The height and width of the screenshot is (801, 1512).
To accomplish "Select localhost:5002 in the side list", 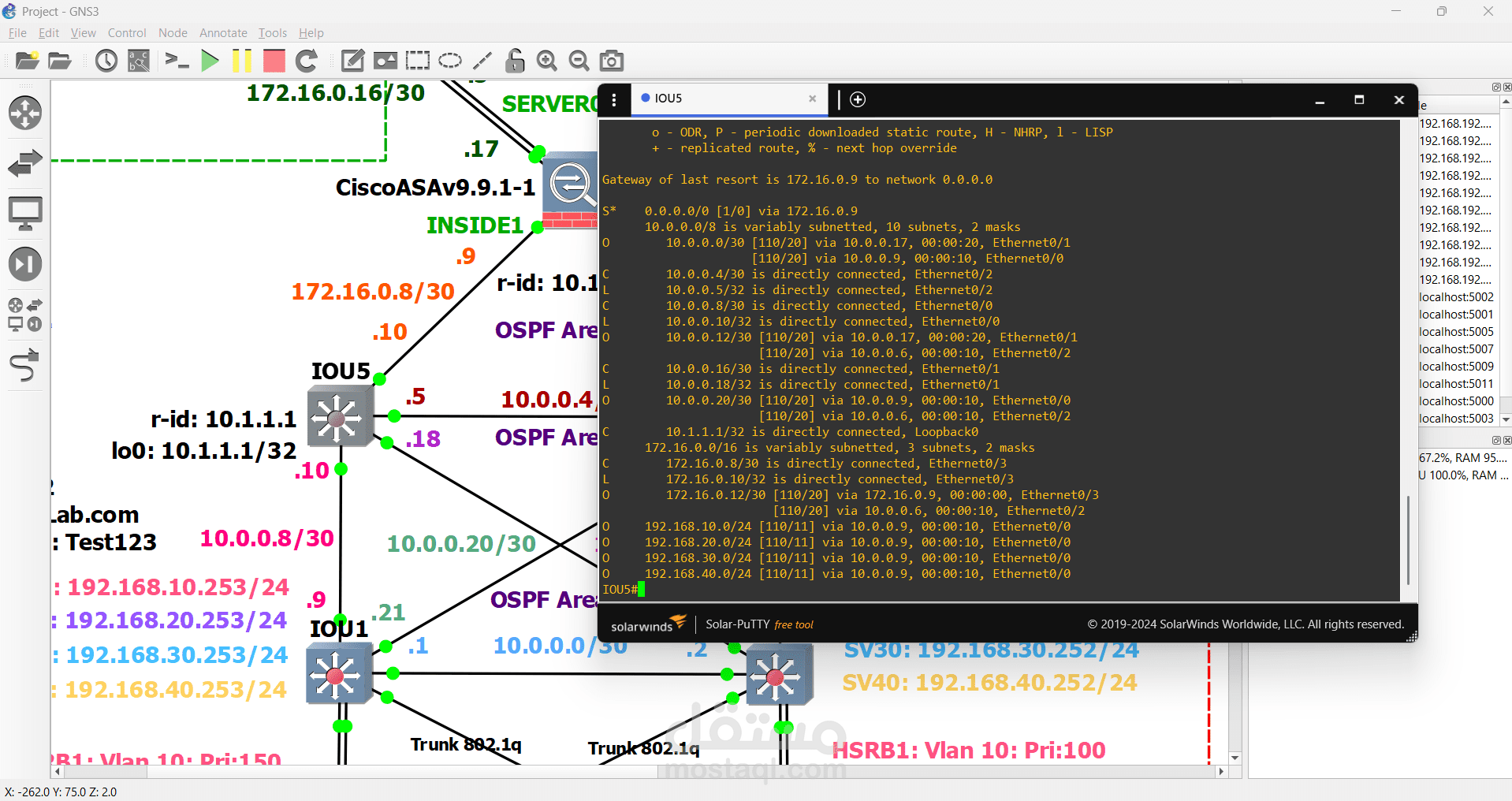I will coord(1456,297).
